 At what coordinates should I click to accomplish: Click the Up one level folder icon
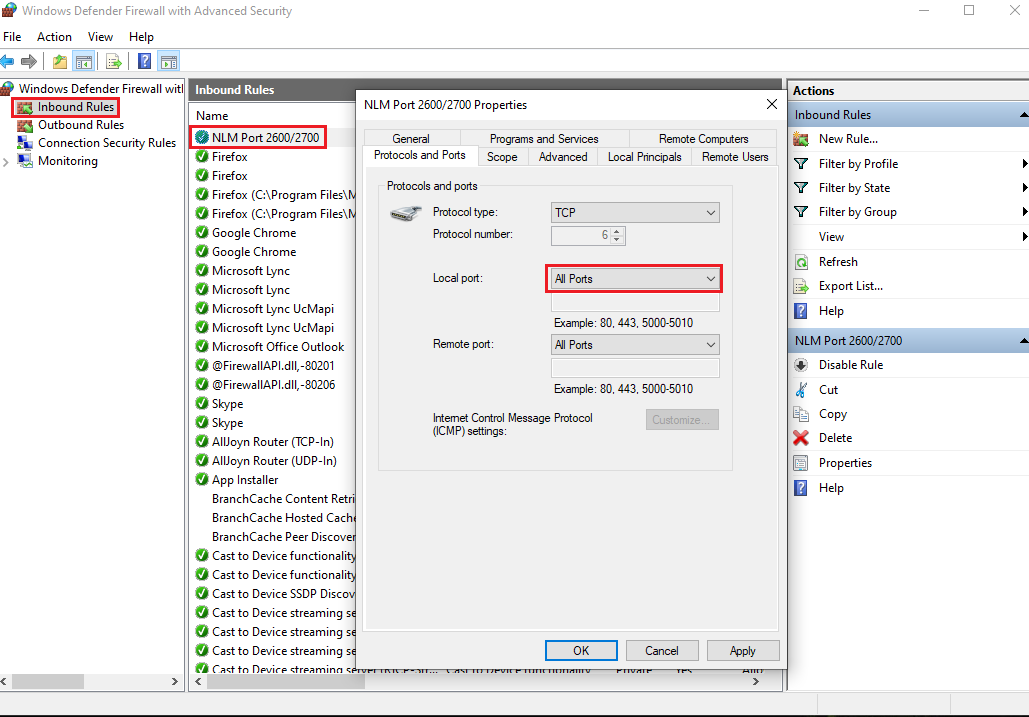tap(60, 62)
